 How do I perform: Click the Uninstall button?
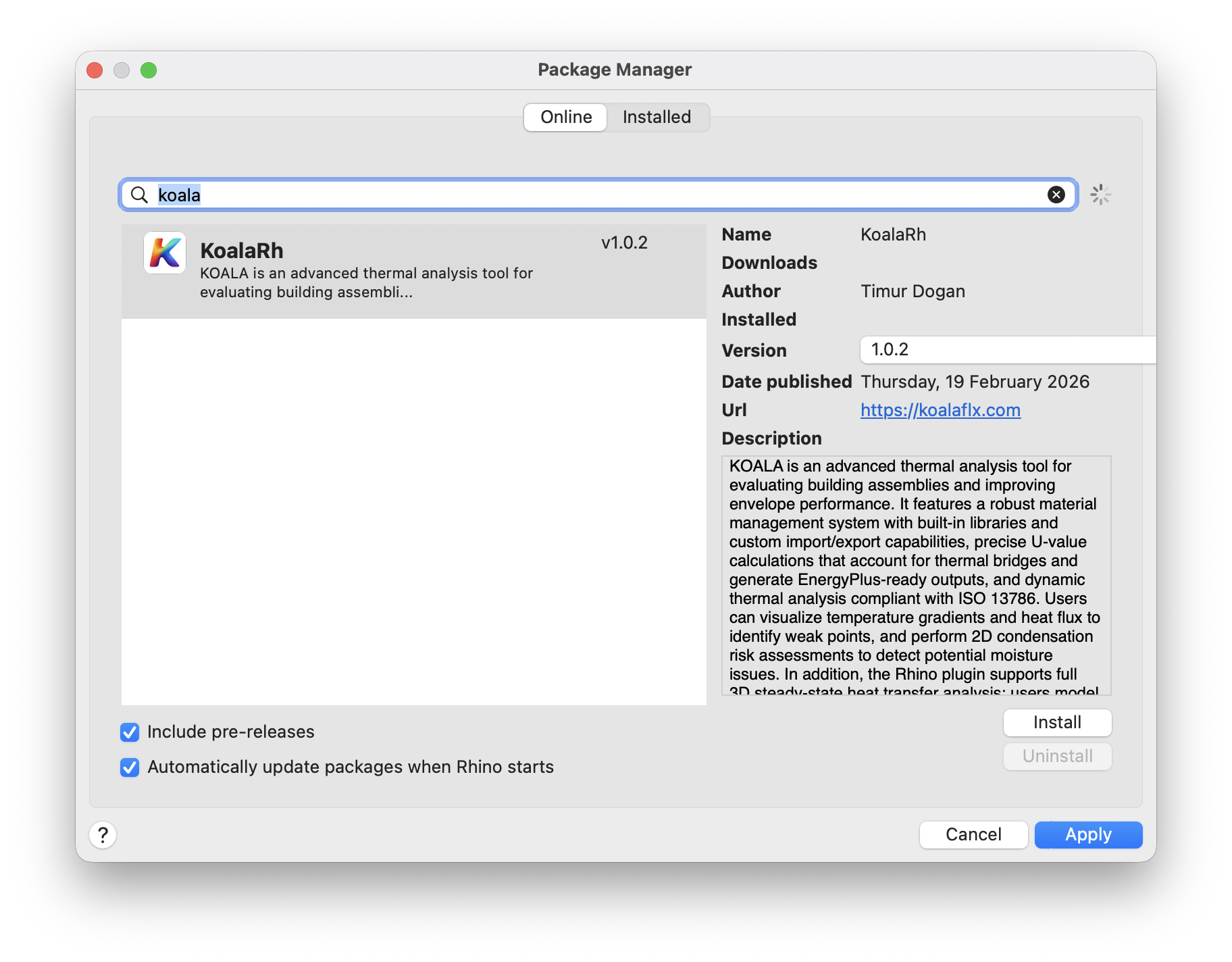tap(1057, 756)
